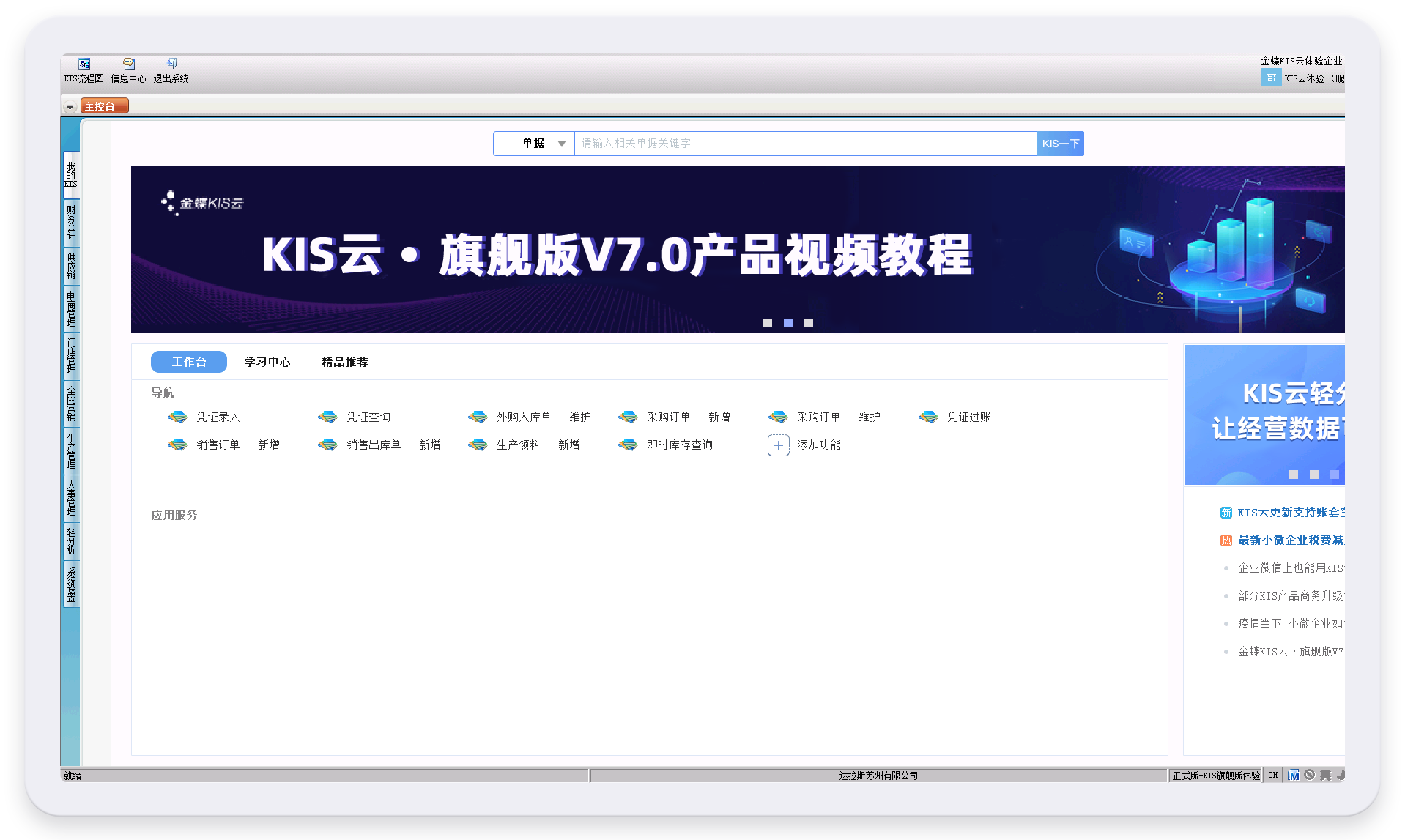Click the KIS一下 search button
1405x840 pixels.
pos(1061,144)
